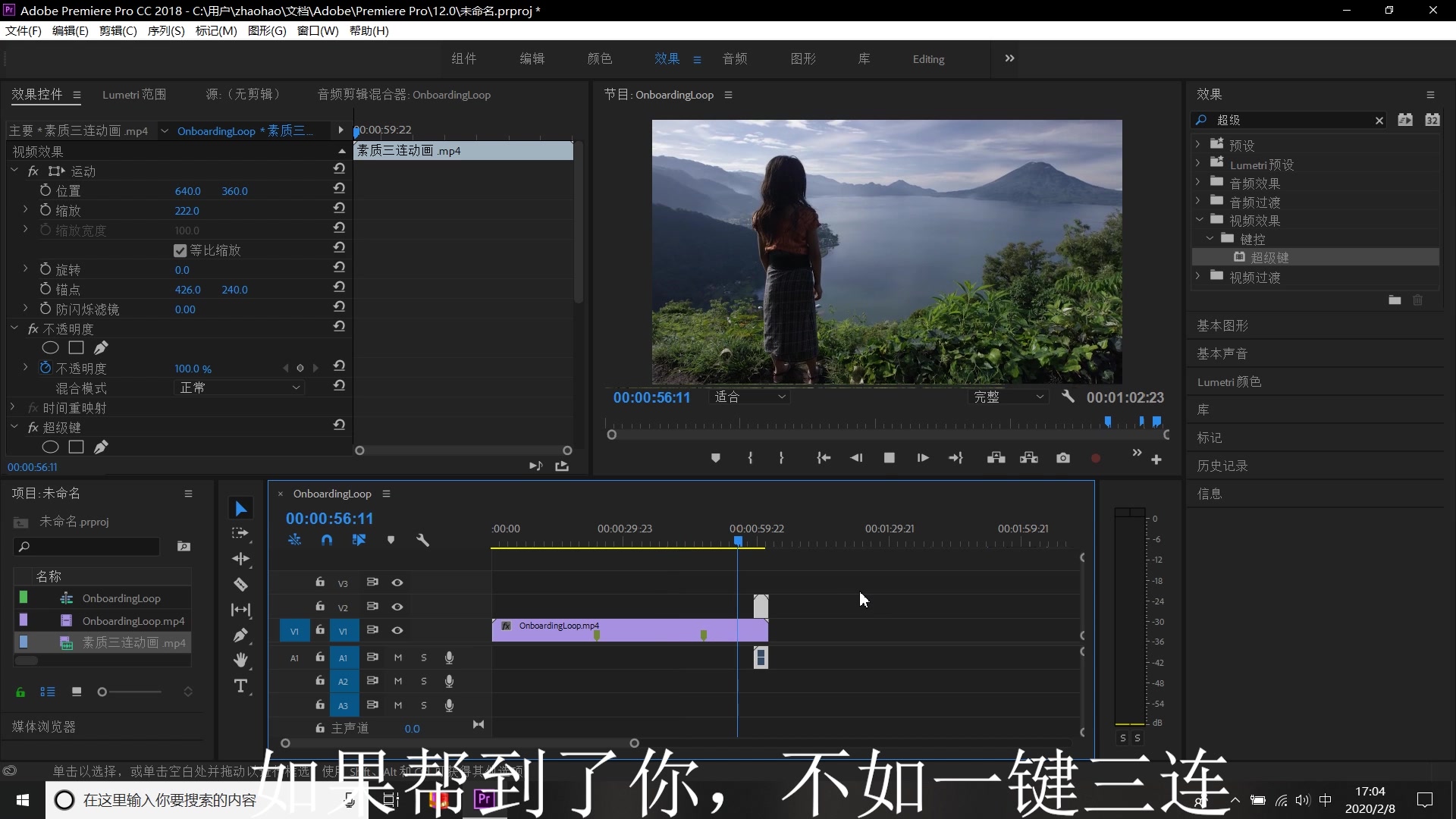Click the Add Marker button in program monitor
Screen dimensions: 1456x819
[715, 458]
